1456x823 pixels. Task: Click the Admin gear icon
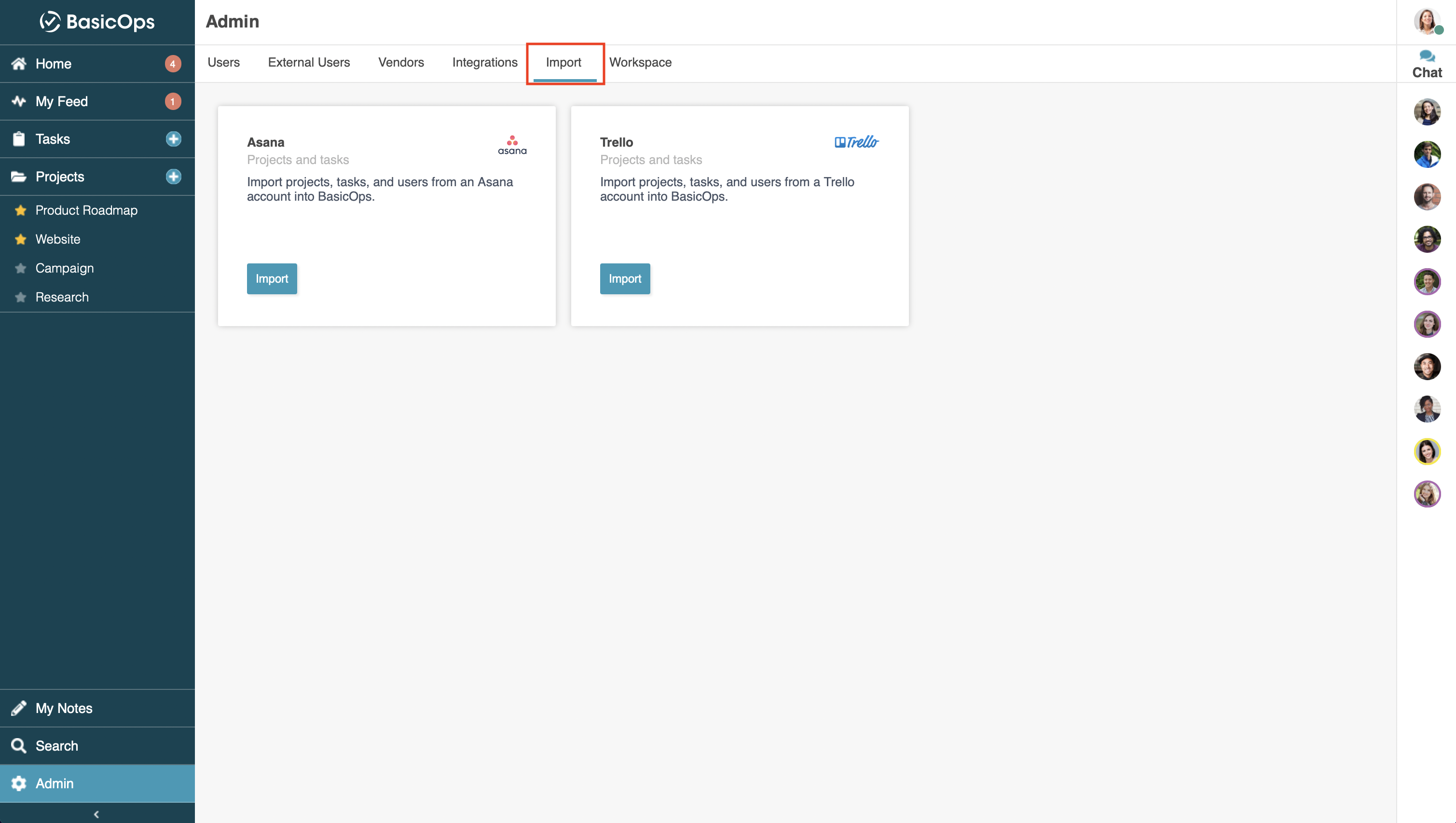pyautogui.click(x=19, y=783)
